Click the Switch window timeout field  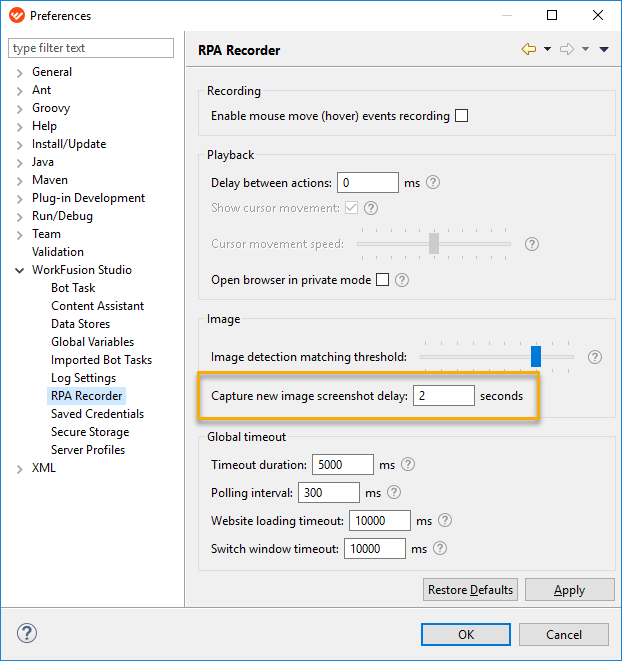click(x=374, y=548)
